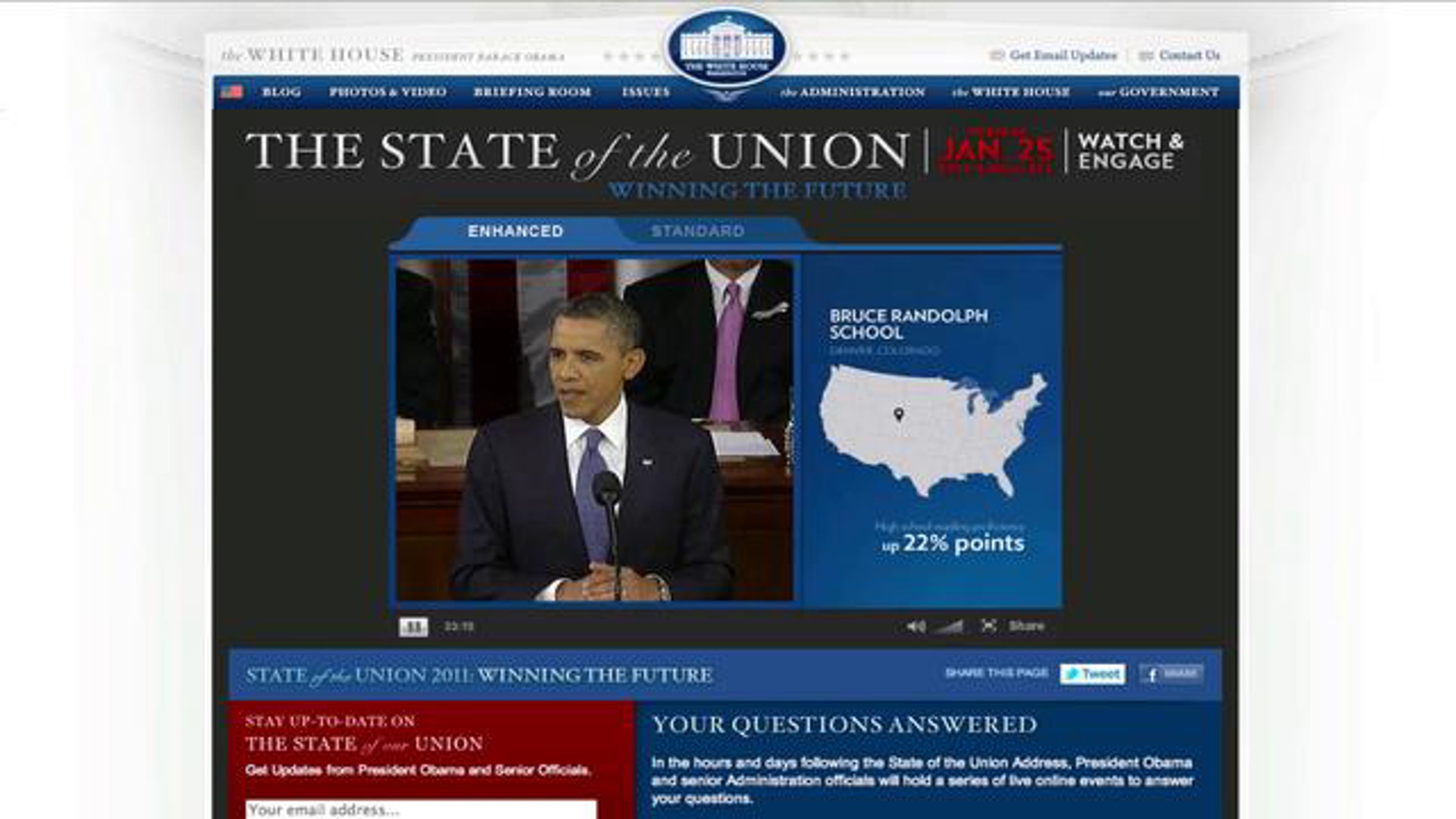Click the email address input field
Viewport: 1456px width, 819px height.
tap(420, 809)
